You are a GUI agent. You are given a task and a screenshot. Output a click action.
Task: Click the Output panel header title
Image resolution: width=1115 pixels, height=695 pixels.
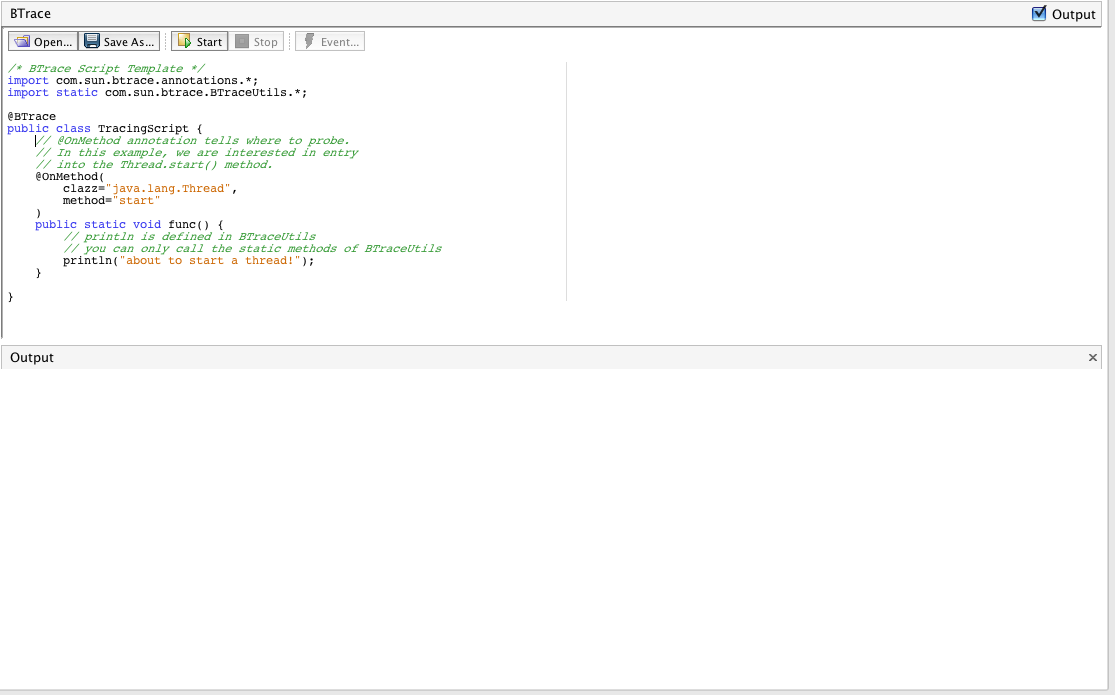32,357
